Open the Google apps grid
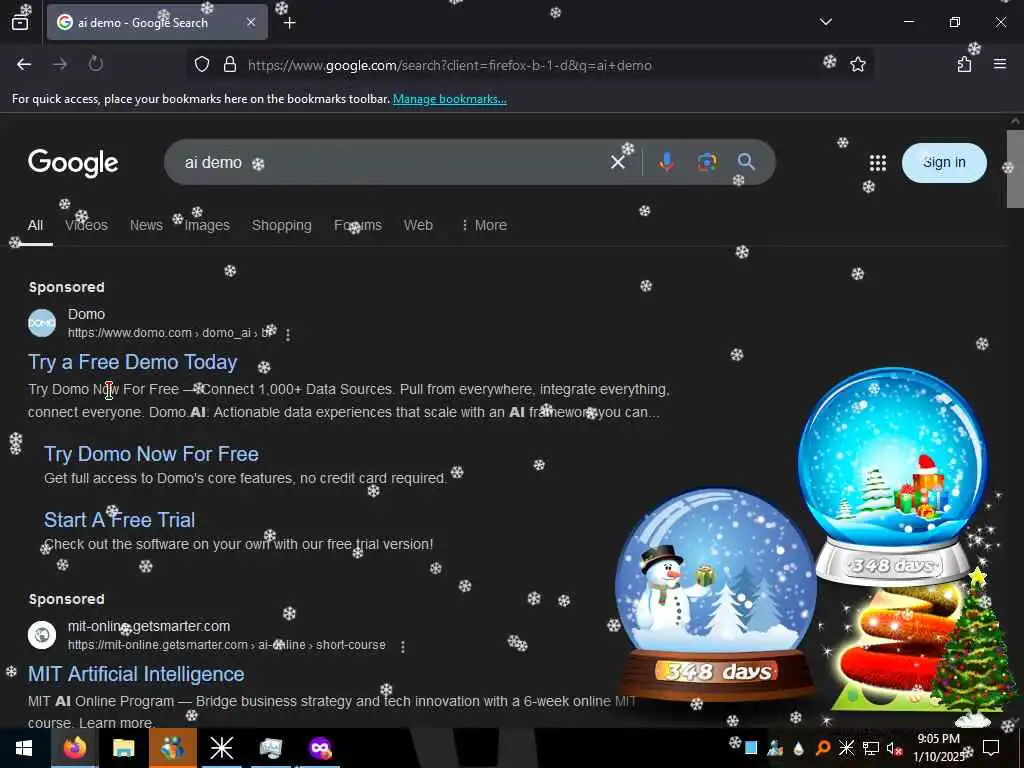This screenshot has width=1024, height=768. point(878,163)
